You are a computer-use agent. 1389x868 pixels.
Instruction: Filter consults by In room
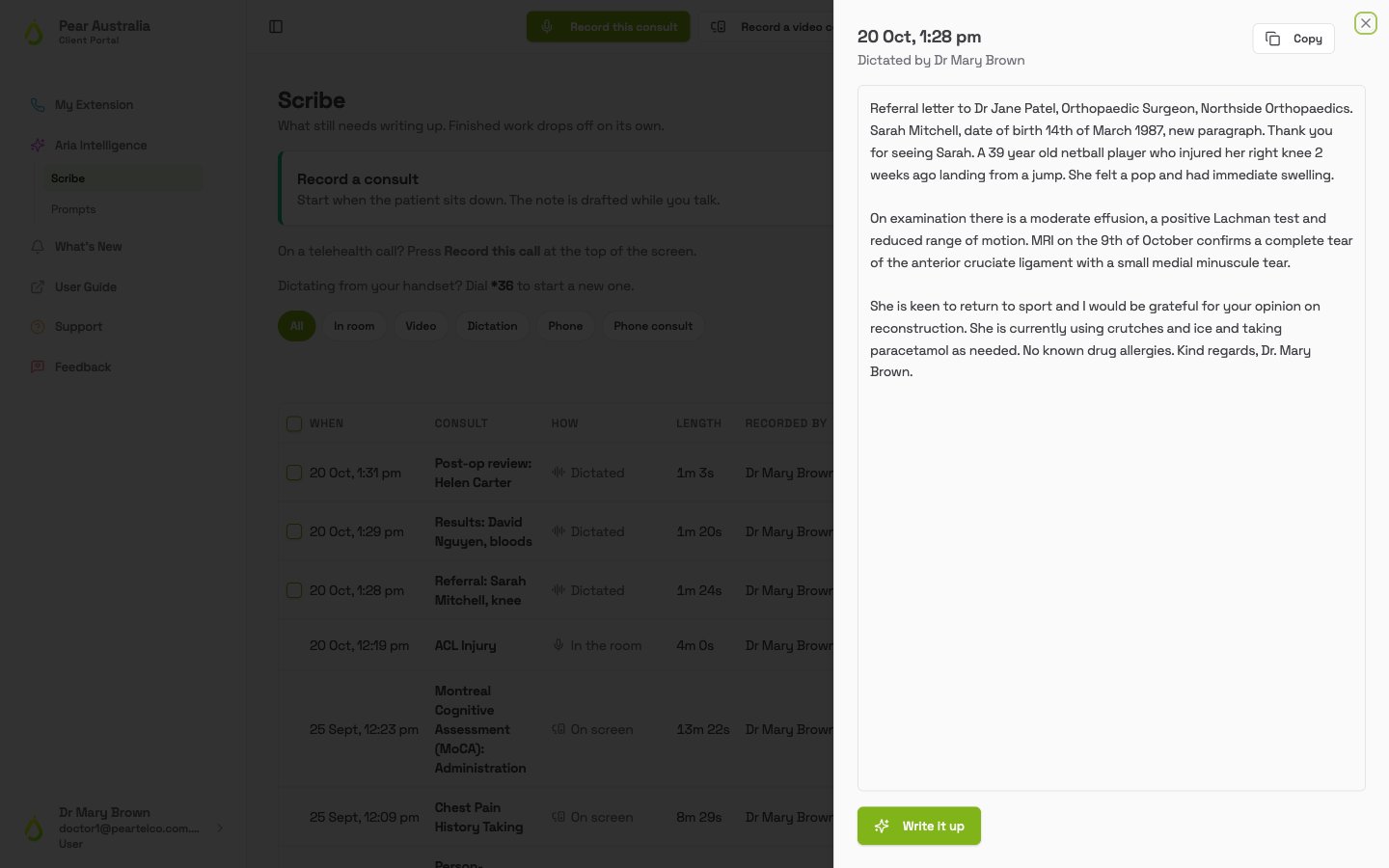coord(354,326)
